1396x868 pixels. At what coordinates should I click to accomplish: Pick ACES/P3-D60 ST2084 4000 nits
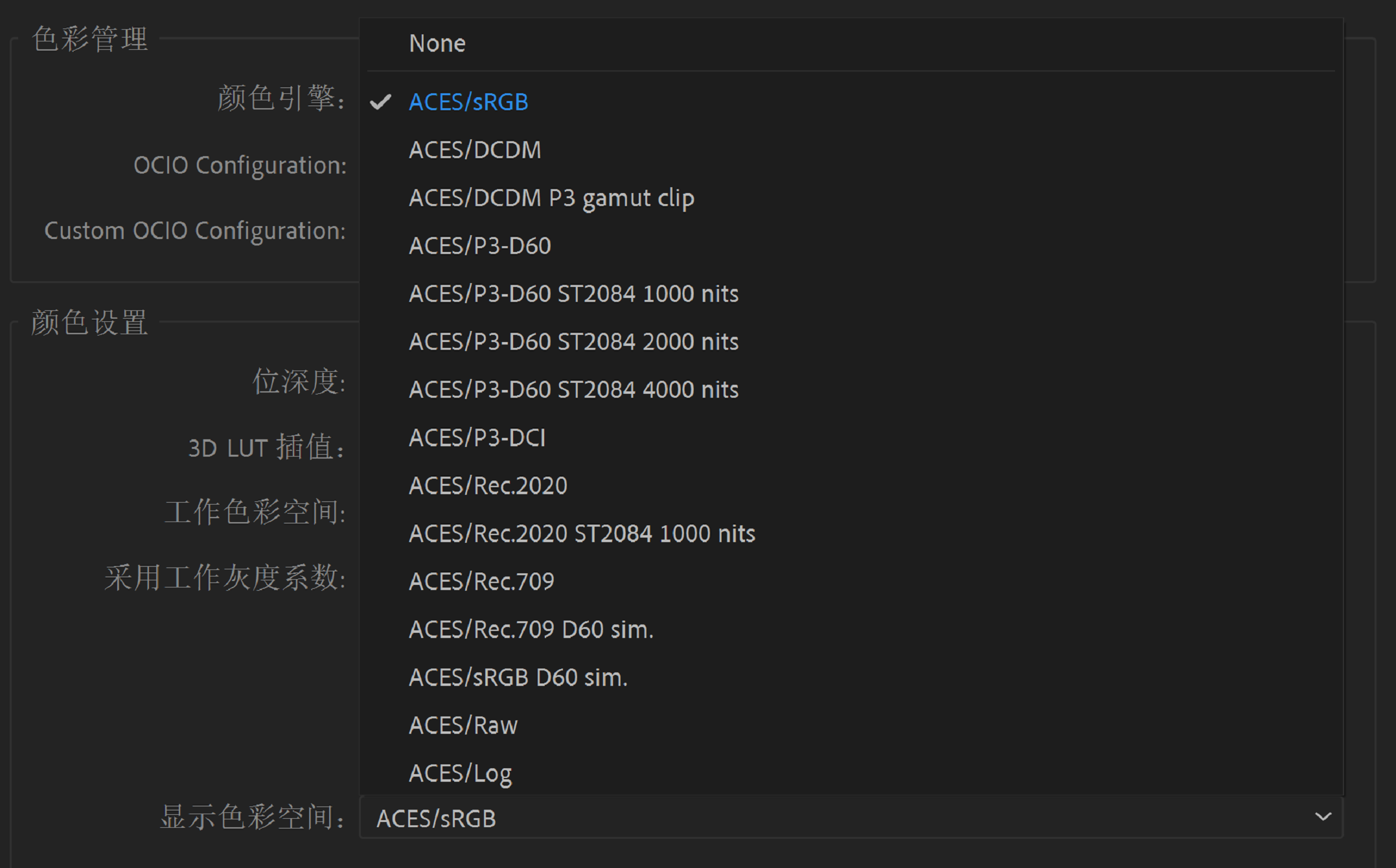click(x=573, y=389)
